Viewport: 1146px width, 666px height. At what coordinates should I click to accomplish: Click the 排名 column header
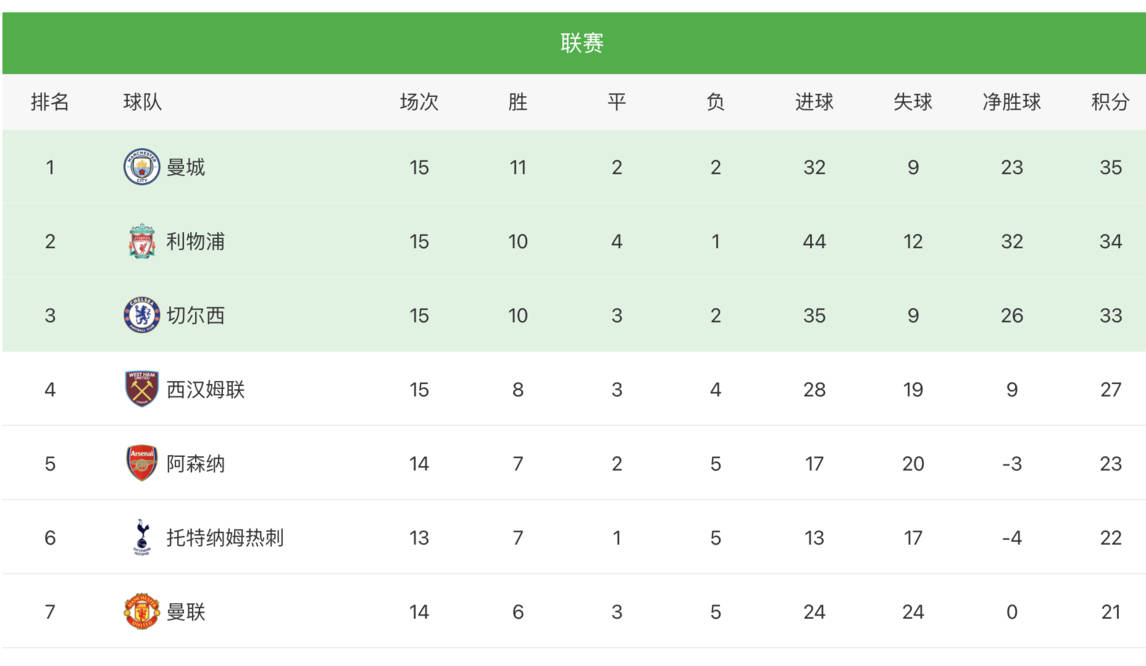click(x=50, y=102)
